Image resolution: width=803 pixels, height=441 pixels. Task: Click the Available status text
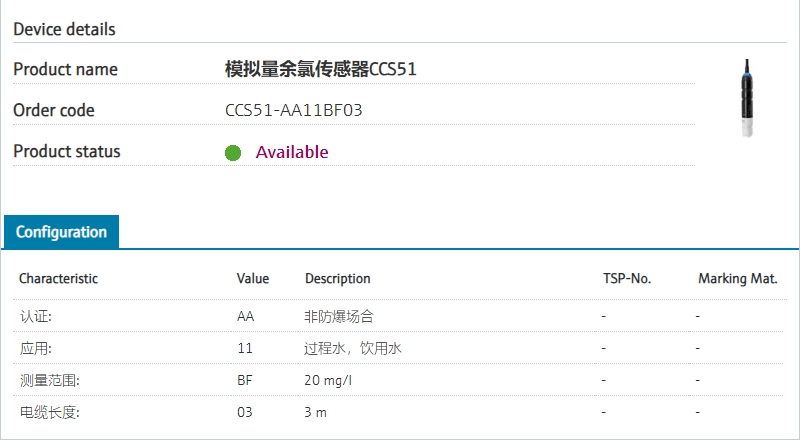click(292, 152)
